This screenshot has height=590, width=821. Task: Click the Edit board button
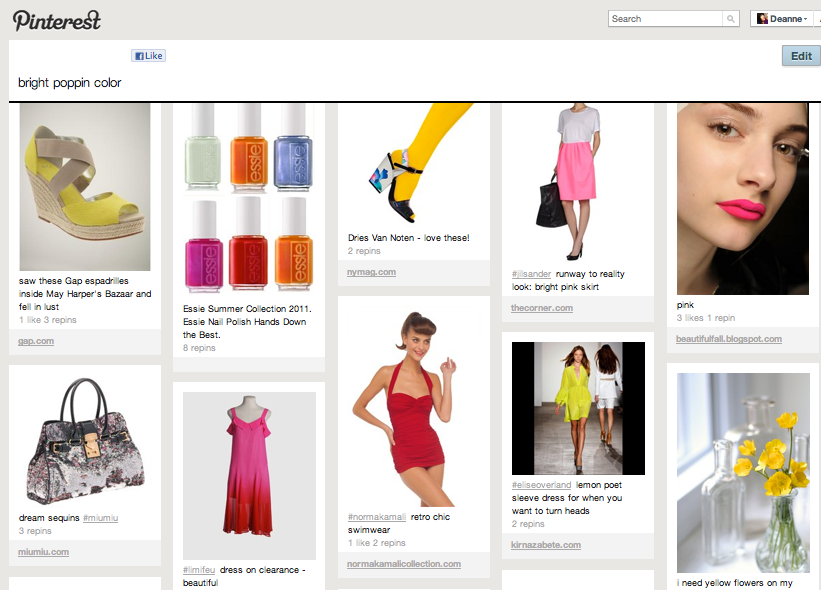801,56
